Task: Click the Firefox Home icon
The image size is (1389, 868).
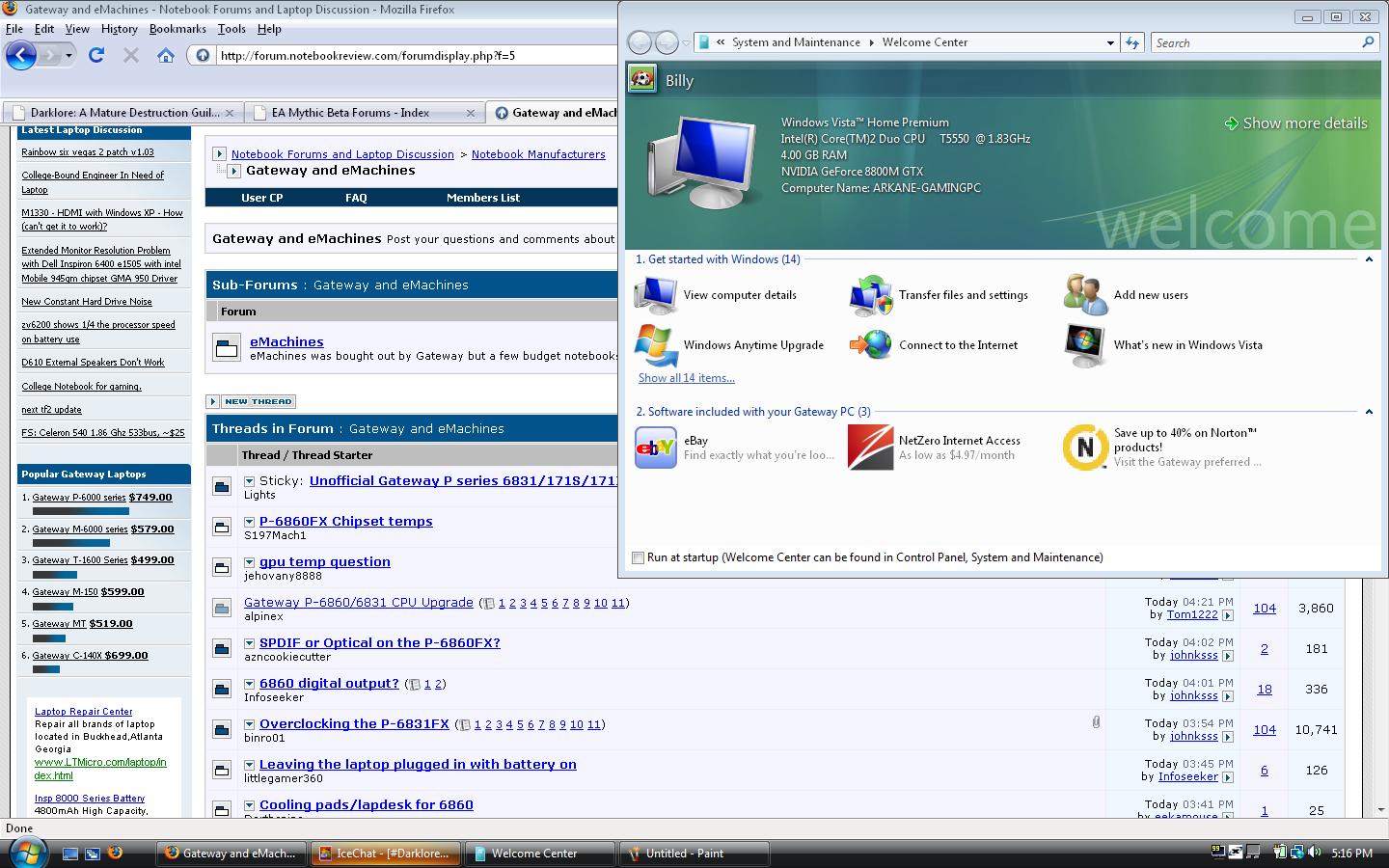Action: tap(166, 55)
